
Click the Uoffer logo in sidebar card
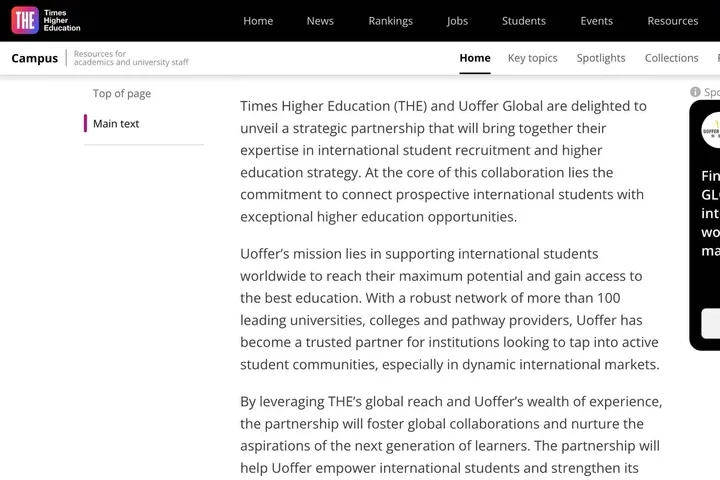pos(711,130)
